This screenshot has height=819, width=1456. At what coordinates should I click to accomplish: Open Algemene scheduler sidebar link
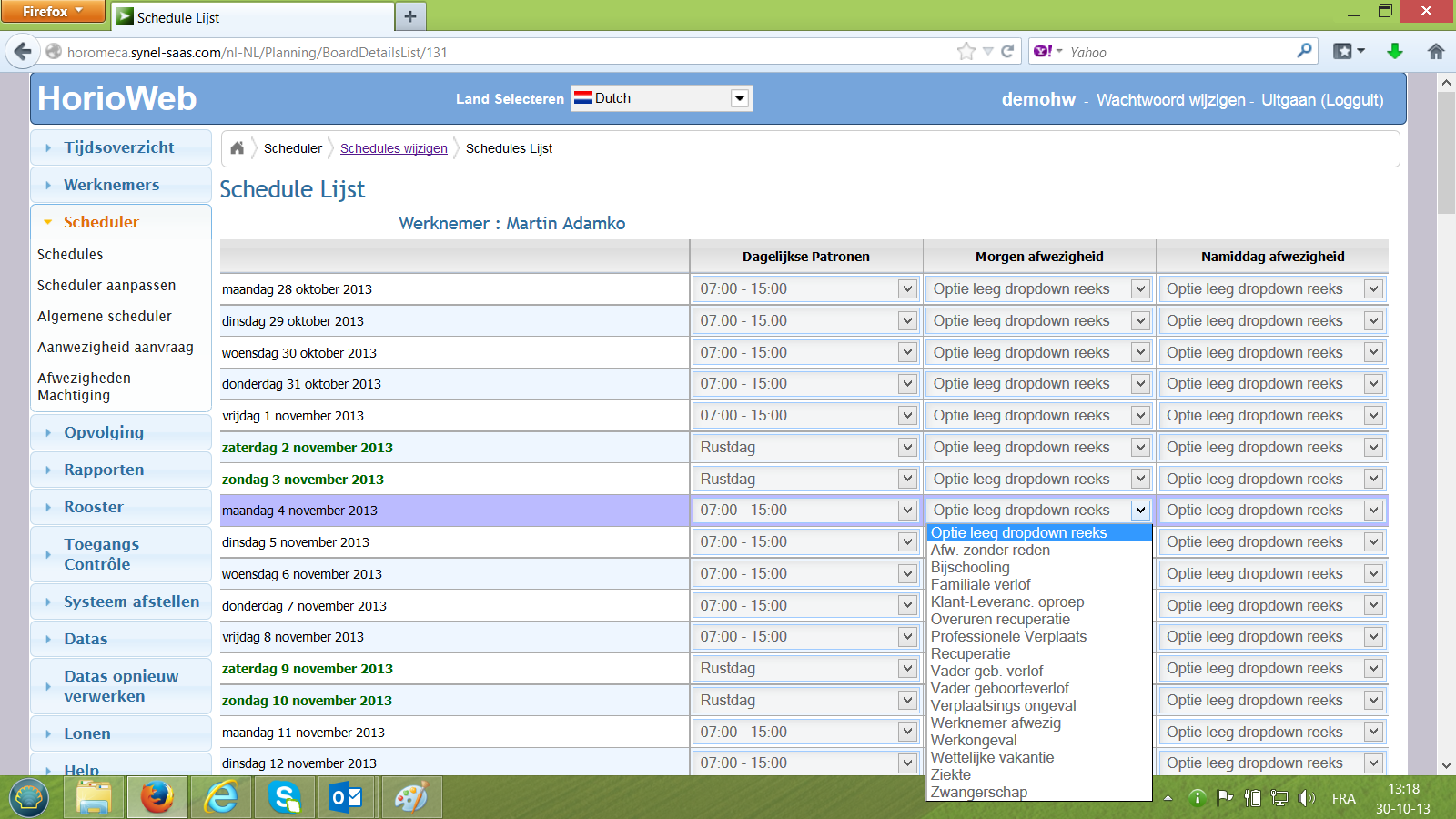[x=105, y=317]
